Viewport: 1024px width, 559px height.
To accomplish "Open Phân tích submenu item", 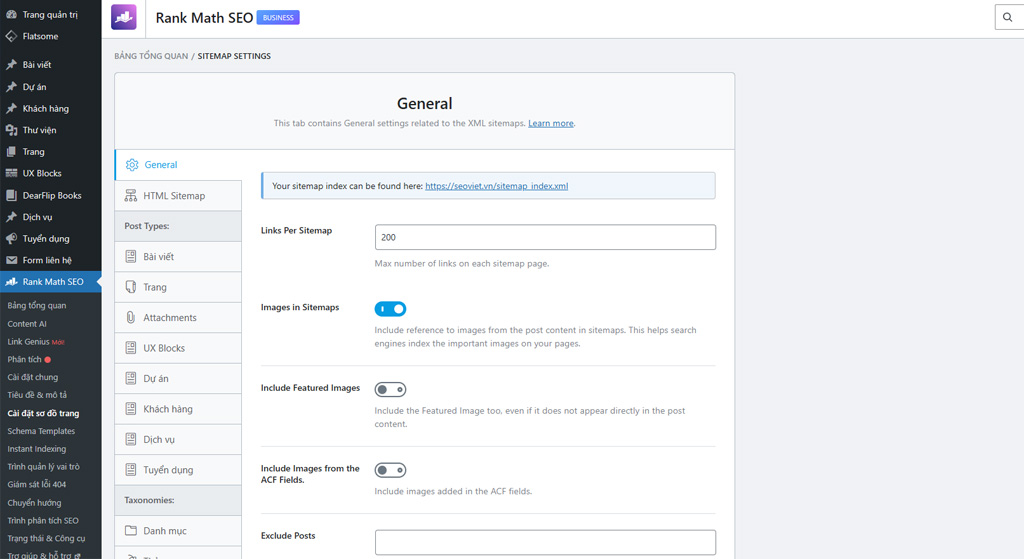I will point(29,359).
